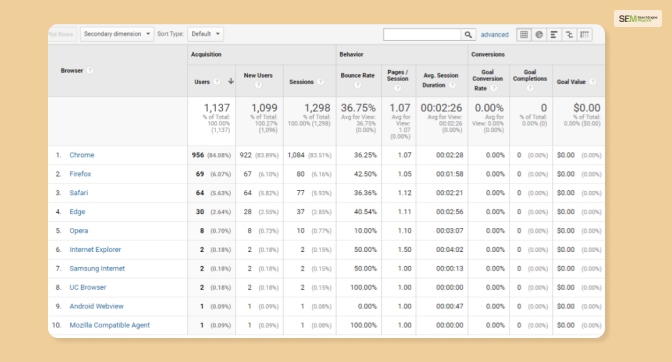Select Edge's session duration 00:02:56
This screenshot has width=672, height=362.
(450, 212)
